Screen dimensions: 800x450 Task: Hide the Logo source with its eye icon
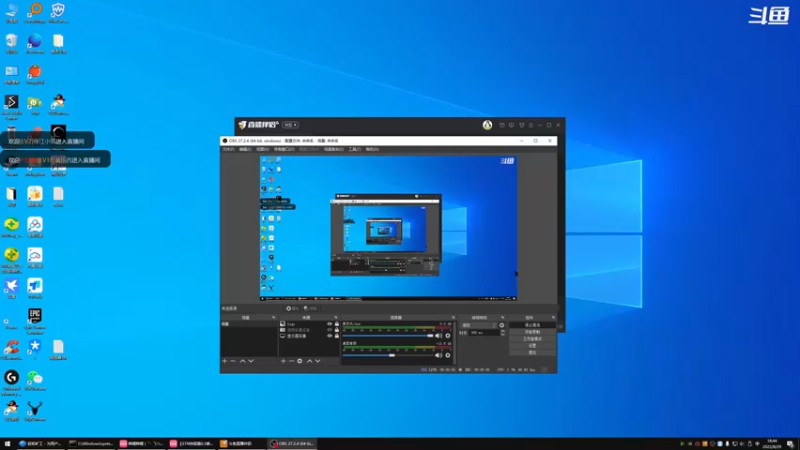tap(329, 324)
